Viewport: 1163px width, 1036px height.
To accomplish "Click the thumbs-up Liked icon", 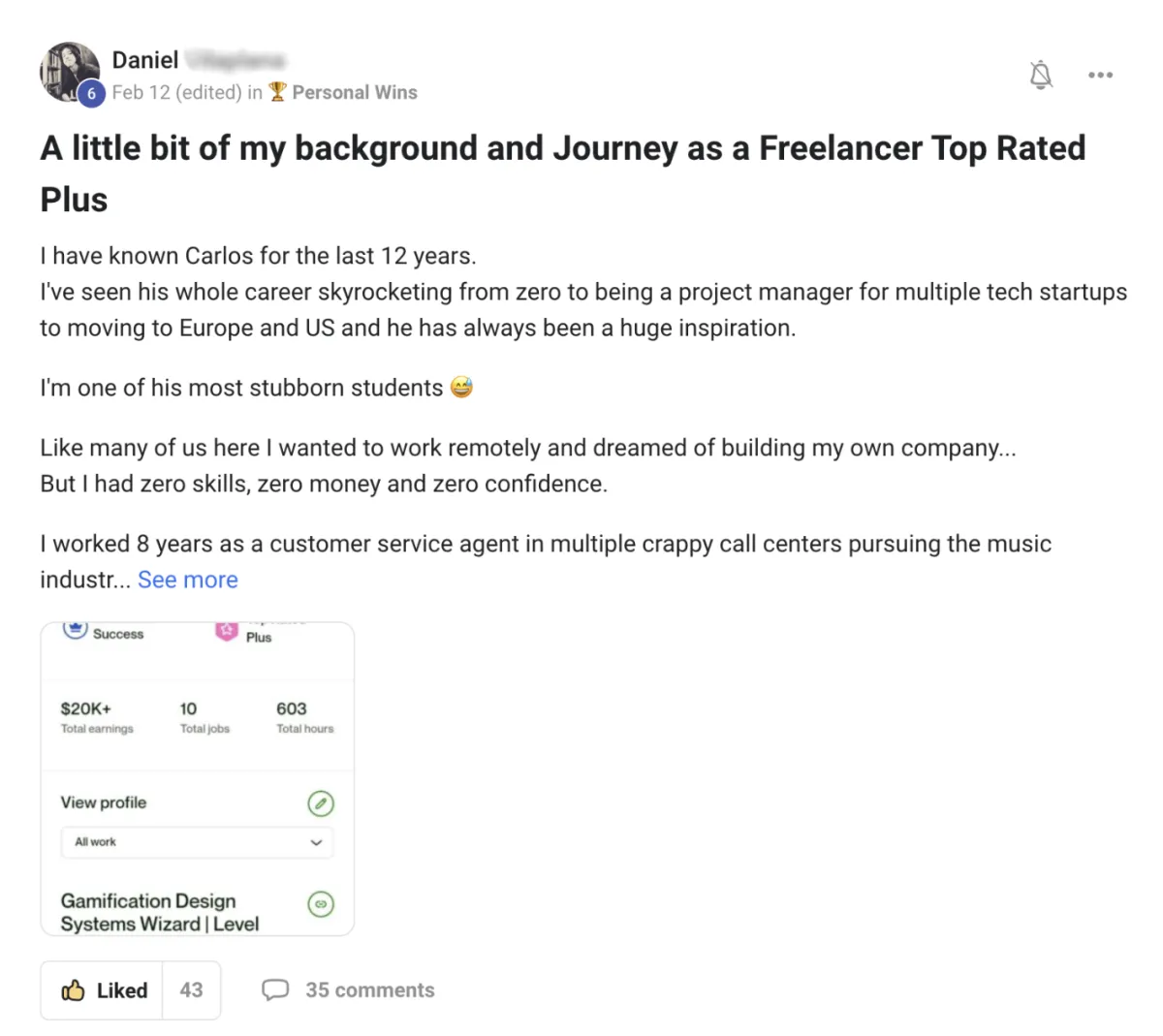I will tap(74, 990).
